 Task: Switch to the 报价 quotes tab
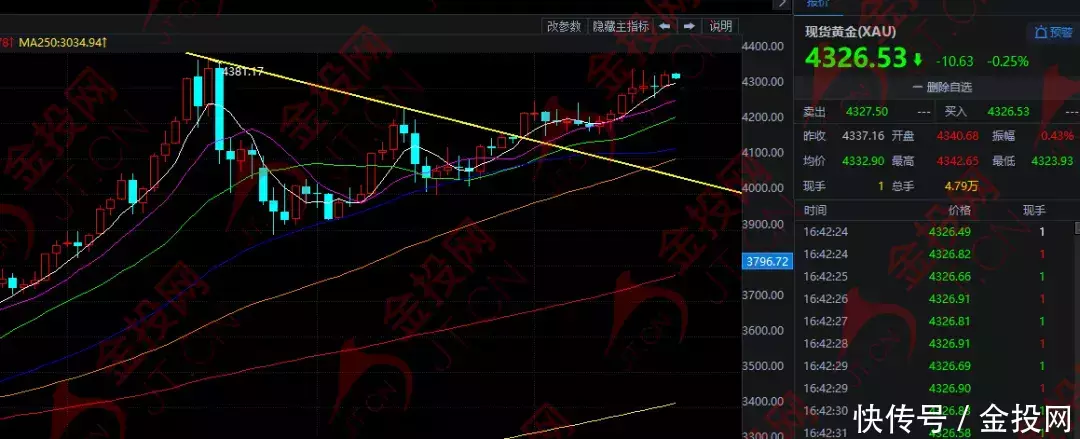818,5
